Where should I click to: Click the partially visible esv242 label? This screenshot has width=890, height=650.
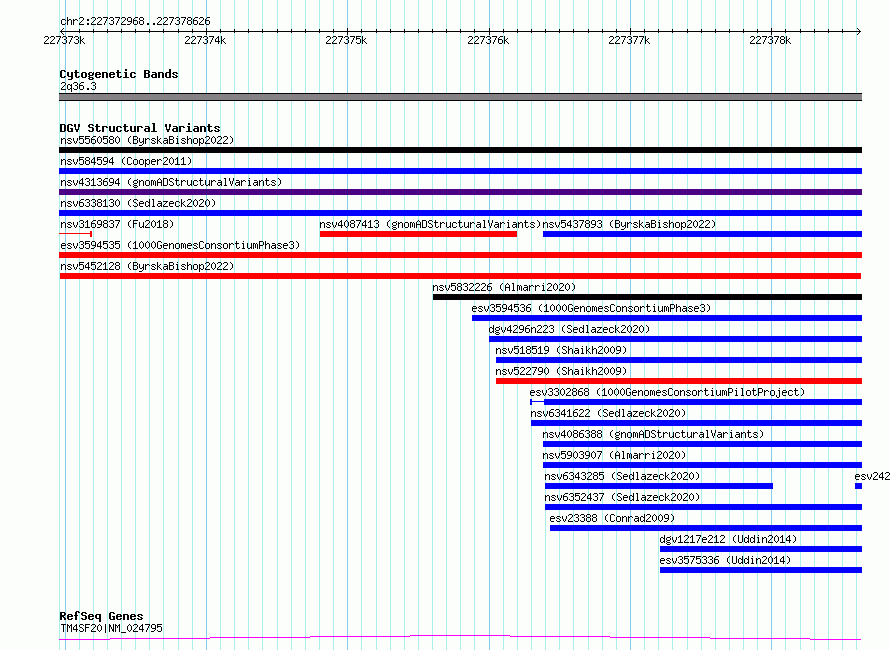[872, 476]
